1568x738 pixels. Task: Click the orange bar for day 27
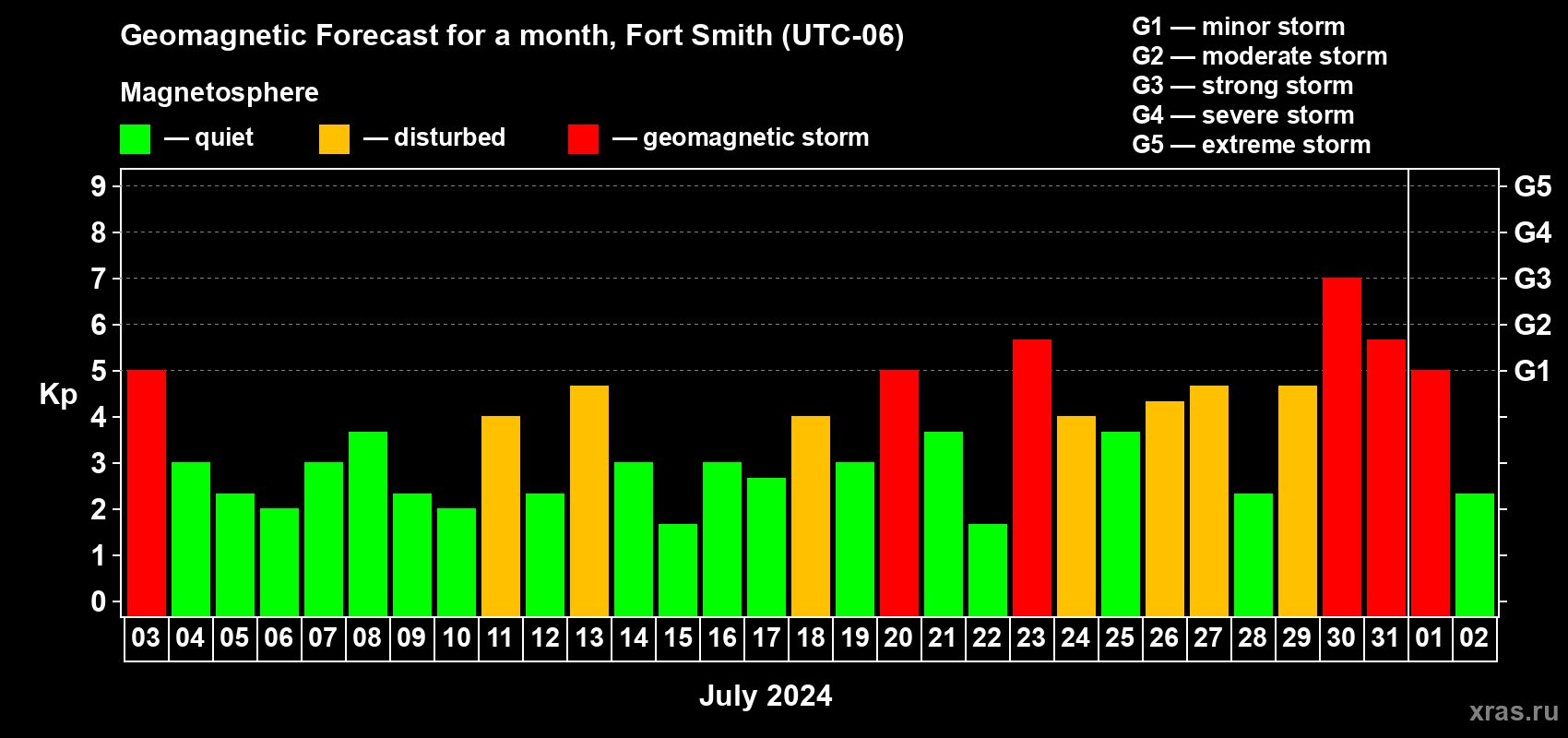(x=1209, y=501)
